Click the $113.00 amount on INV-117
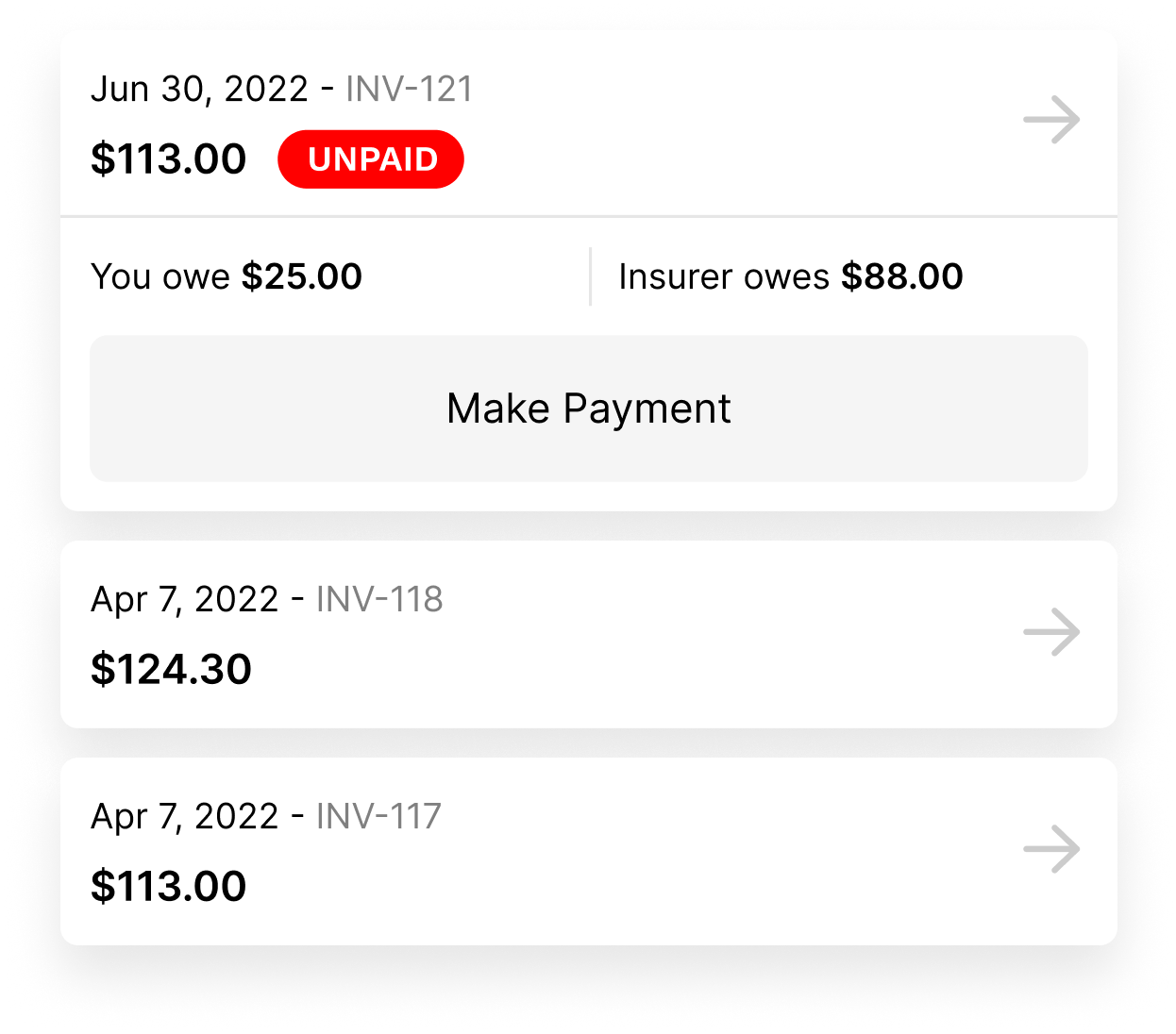 (x=169, y=885)
